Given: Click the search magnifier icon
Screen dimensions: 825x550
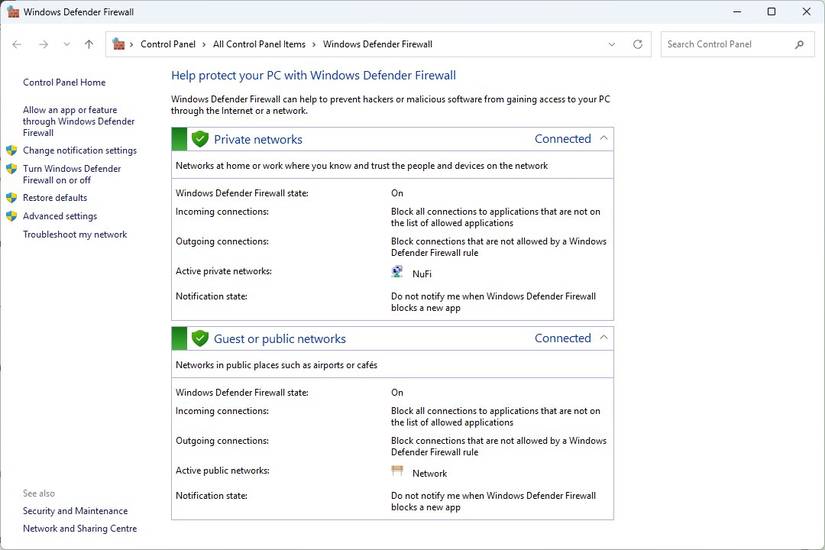Looking at the screenshot, I should [x=800, y=45].
